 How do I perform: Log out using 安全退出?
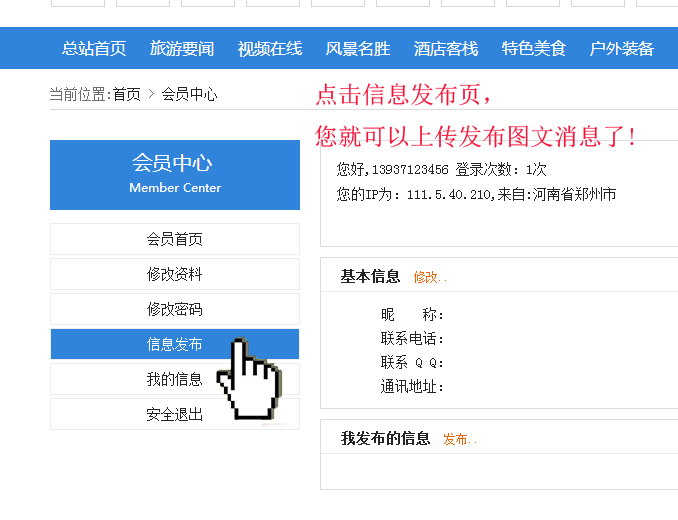(x=175, y=414)
